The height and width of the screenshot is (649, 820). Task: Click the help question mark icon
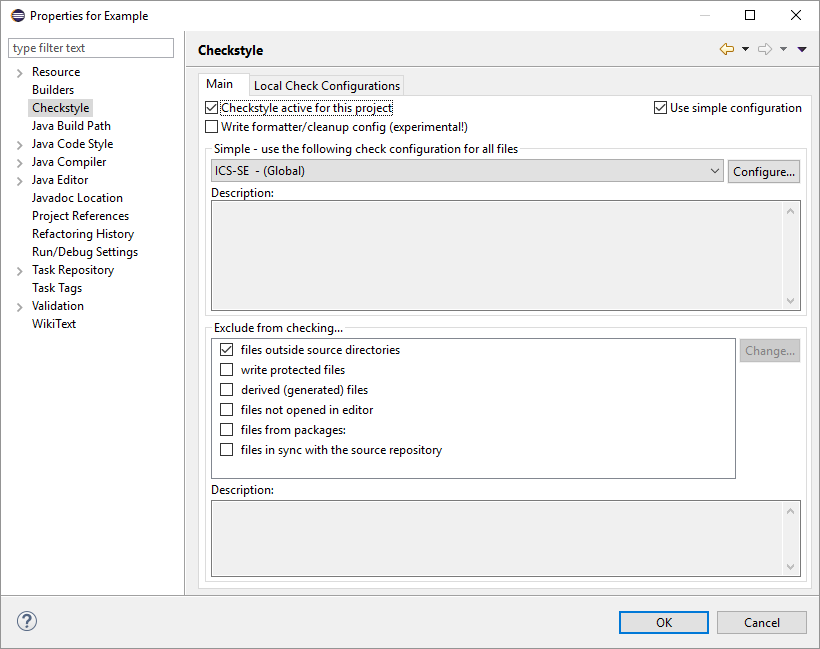[x=26, y=621]
